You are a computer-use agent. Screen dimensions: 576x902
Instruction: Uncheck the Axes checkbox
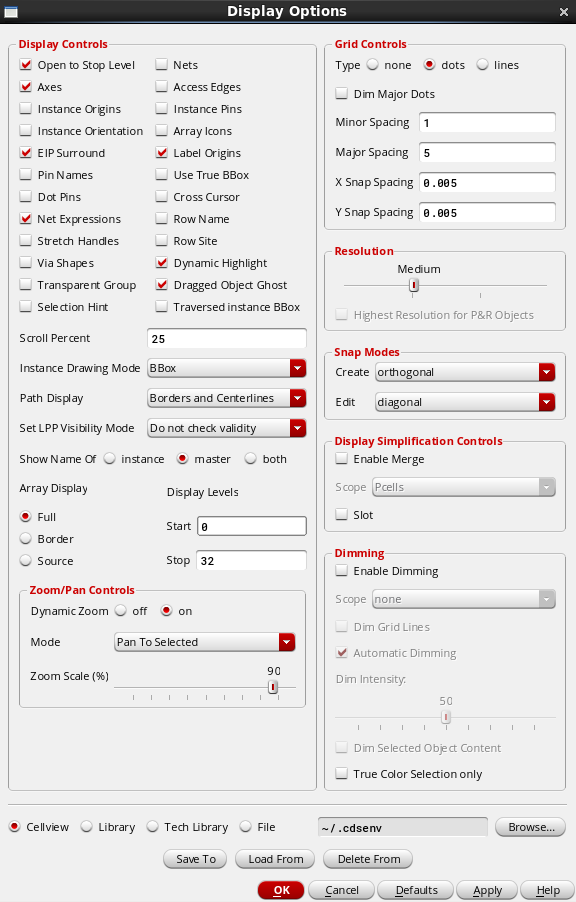click(x=25, y=87)
